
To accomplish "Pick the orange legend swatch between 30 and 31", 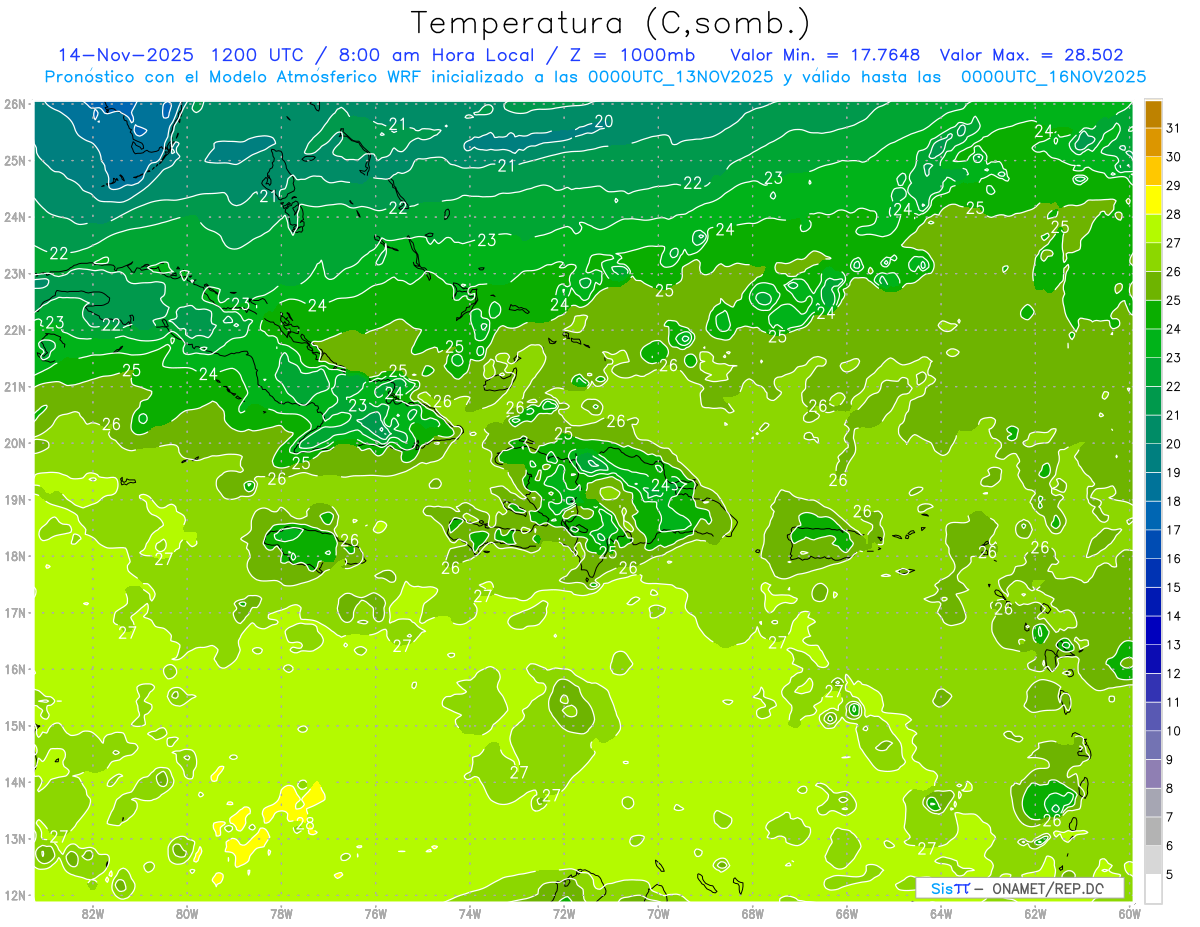I will coord(1153,143).
